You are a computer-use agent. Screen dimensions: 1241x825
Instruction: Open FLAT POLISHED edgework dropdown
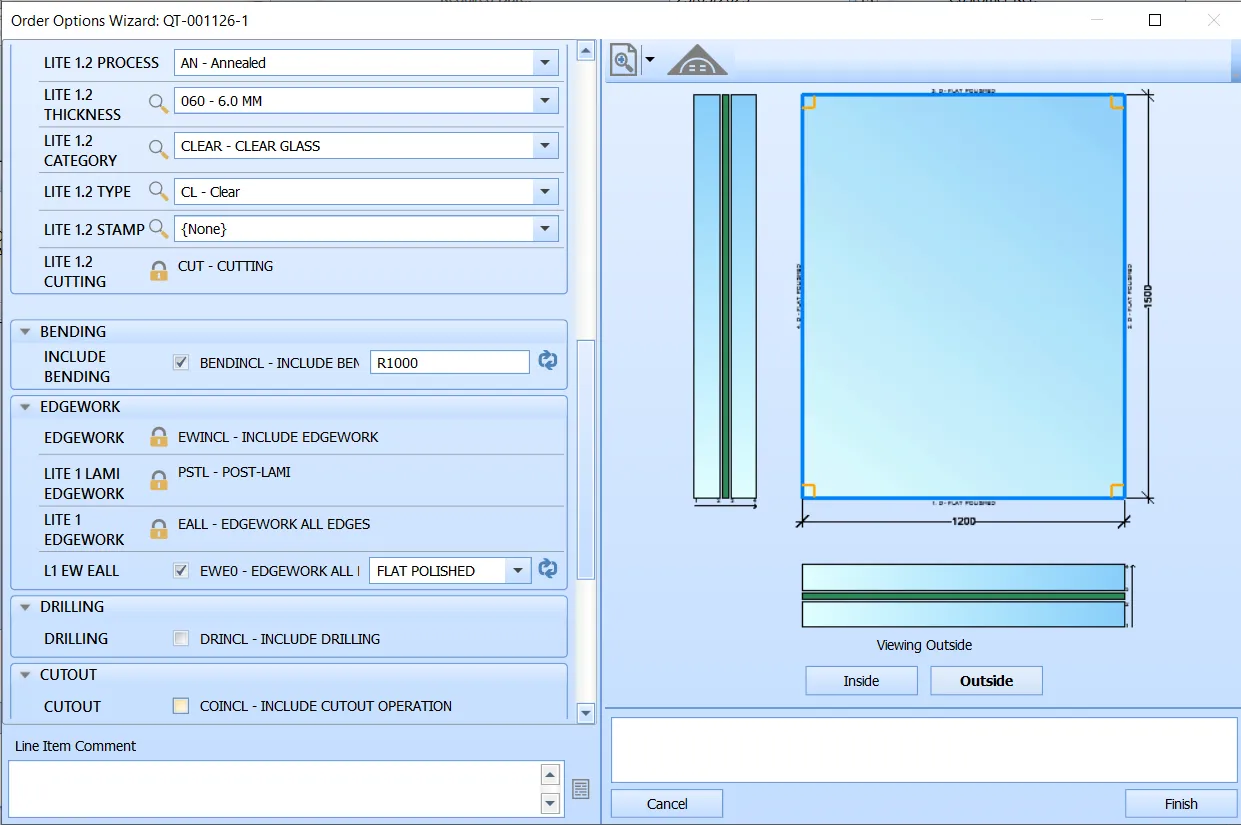pyautogui.click(x=517, y=571)
